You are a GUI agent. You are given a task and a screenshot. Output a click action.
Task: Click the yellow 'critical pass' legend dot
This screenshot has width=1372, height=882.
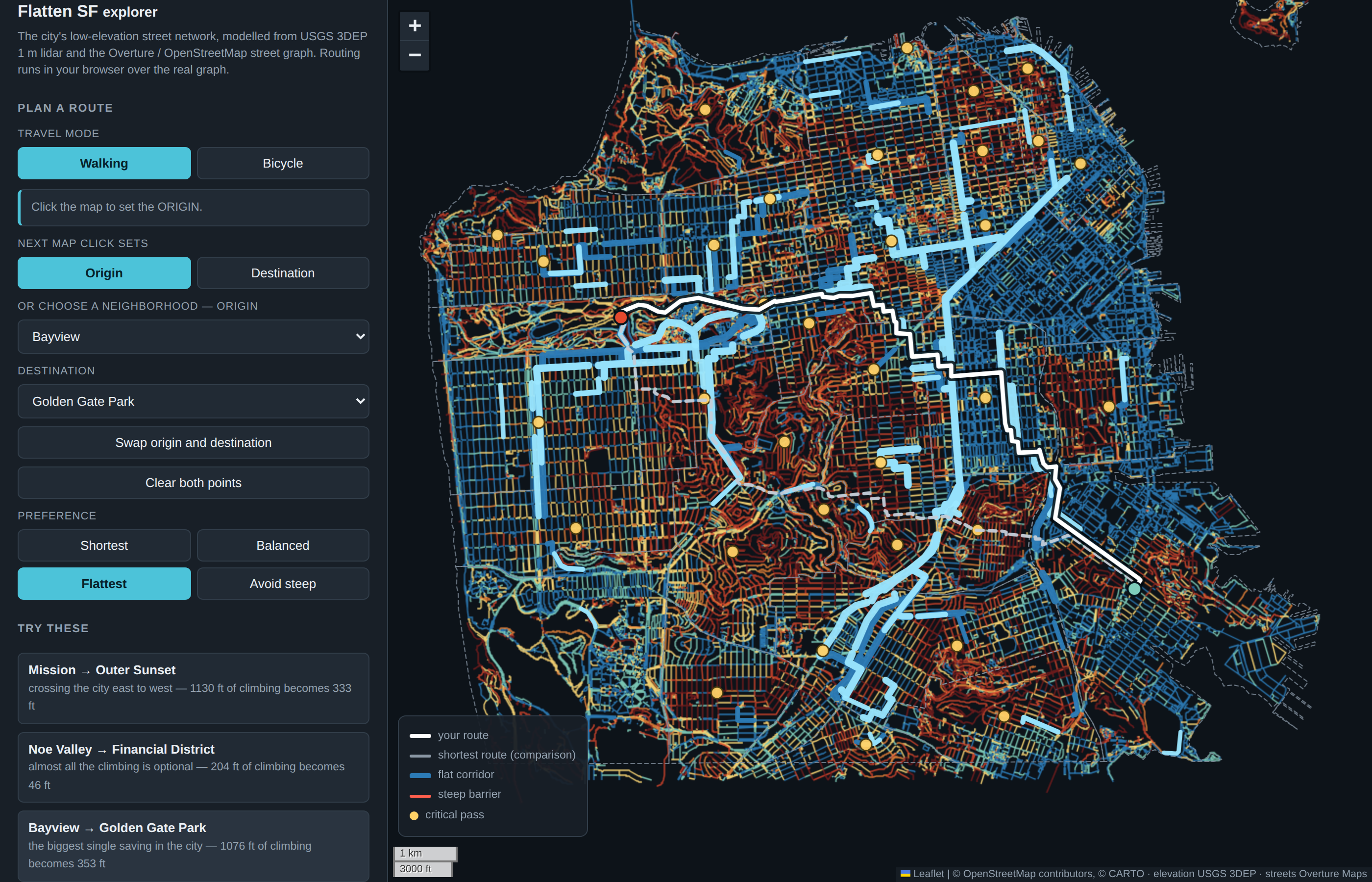[x=414, y=815]
